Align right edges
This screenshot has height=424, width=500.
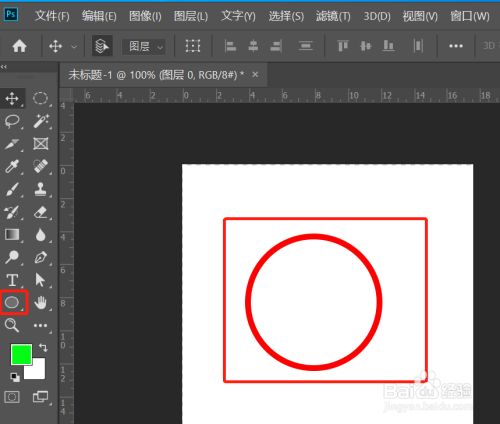pos(276,46)
